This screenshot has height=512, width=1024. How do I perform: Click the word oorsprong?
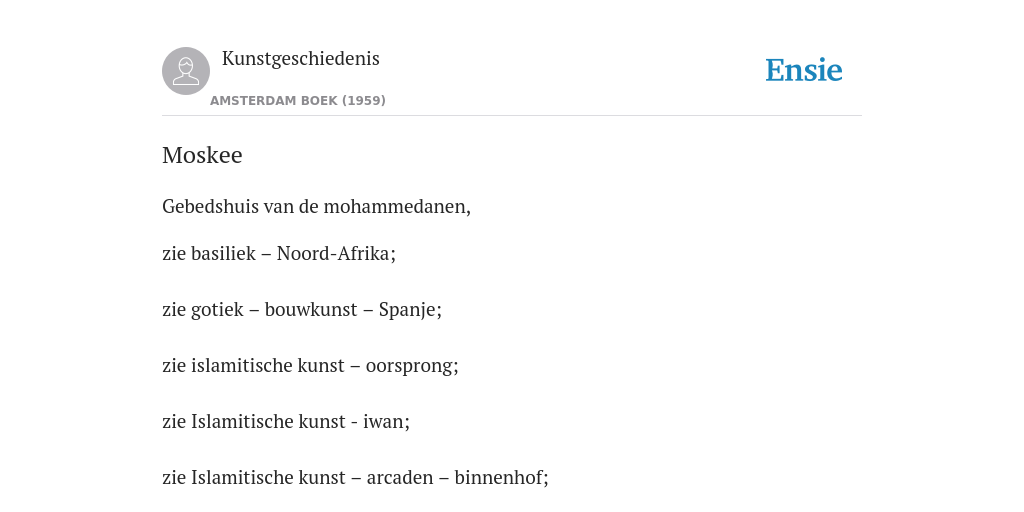click(412, 366)
